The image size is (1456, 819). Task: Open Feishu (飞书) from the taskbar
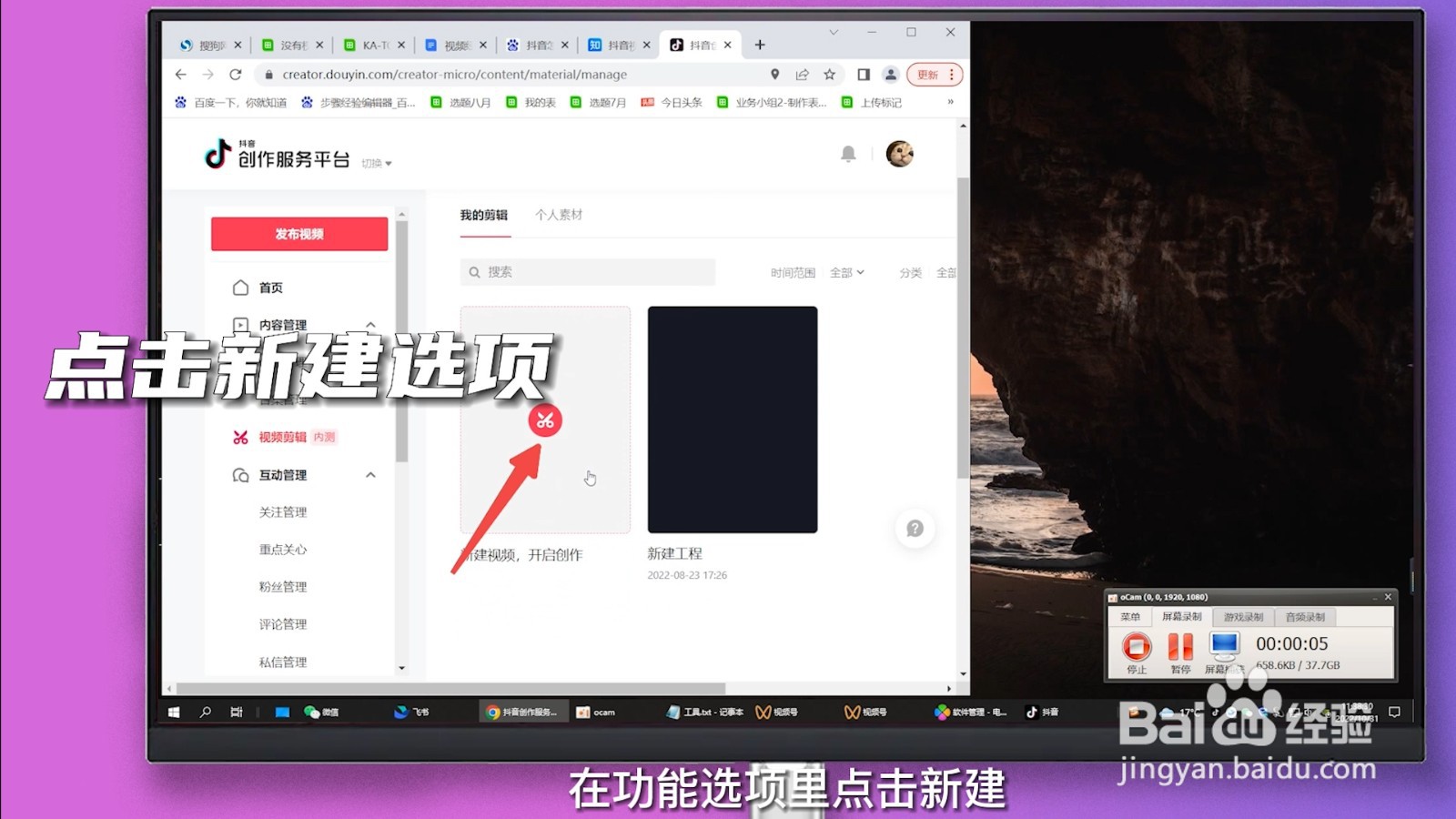[x=411, y=713]
